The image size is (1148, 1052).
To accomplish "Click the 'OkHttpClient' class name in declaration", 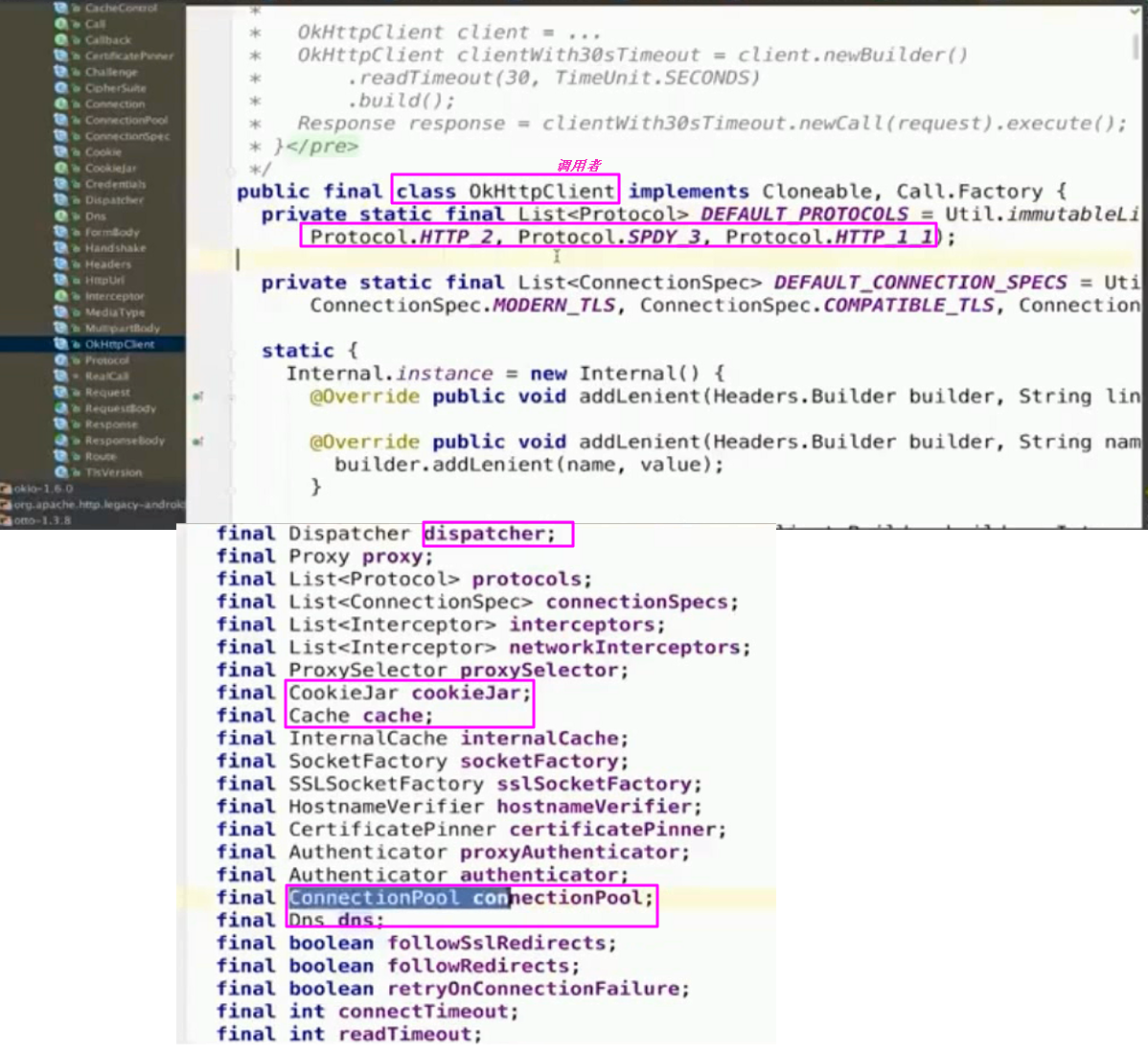I will (x=541, y=192).
